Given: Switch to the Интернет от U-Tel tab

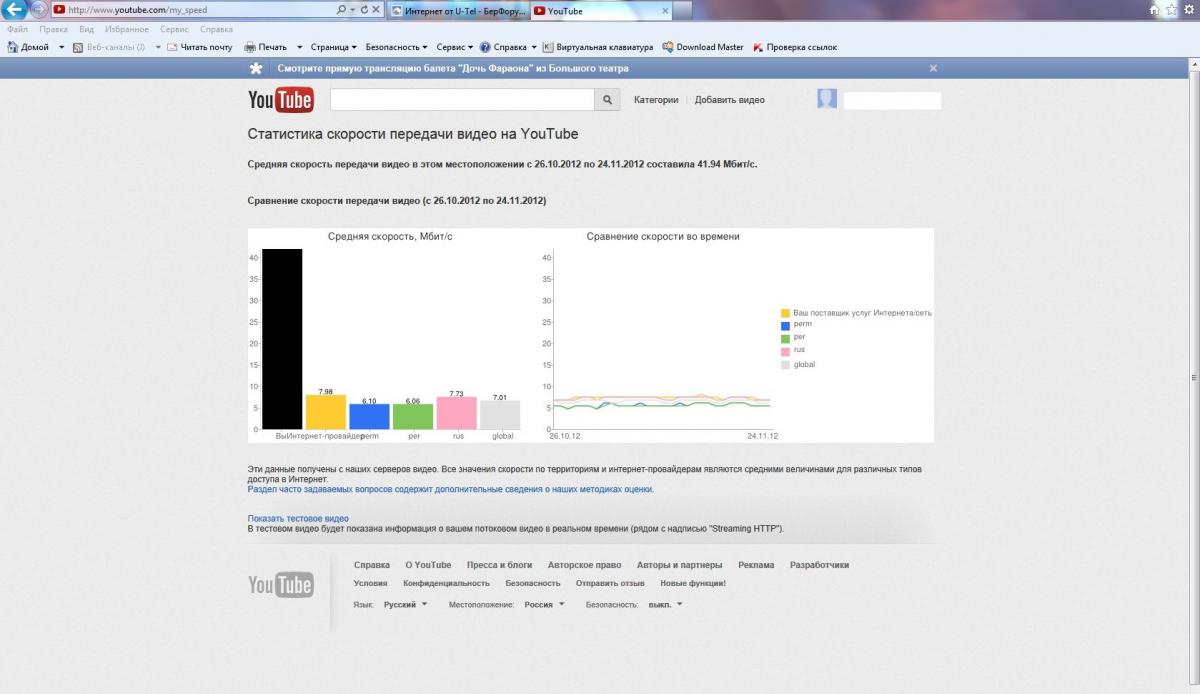Looking at the screenshot, I should [x=456, y=11].
